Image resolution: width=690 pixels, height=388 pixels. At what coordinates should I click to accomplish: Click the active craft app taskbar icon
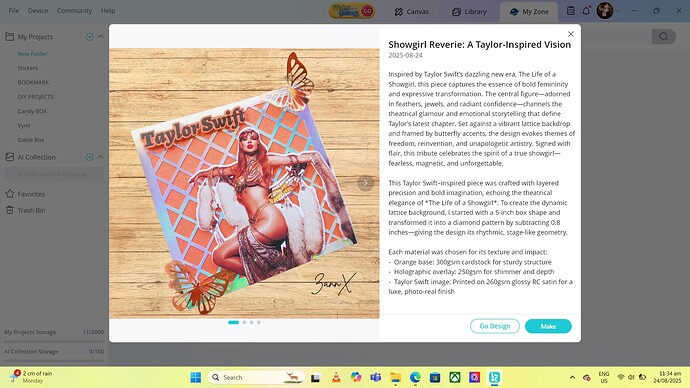pyautogui.click(x=495, y=377)
